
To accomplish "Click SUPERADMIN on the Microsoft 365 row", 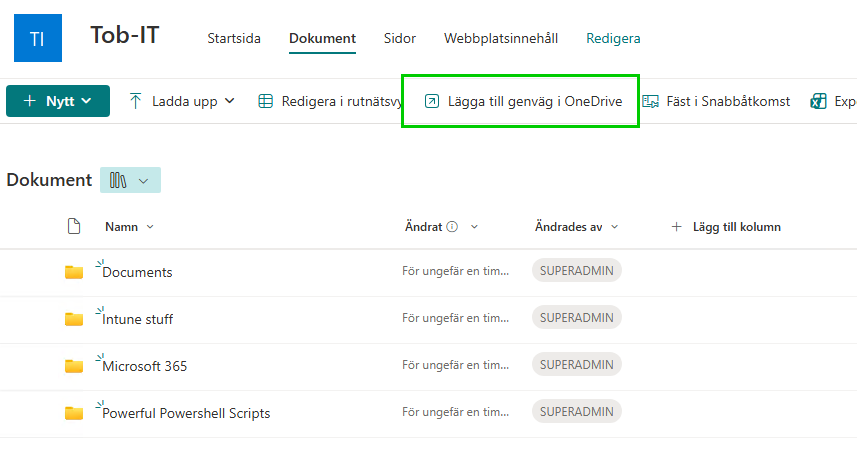I will tap(577, 365).
